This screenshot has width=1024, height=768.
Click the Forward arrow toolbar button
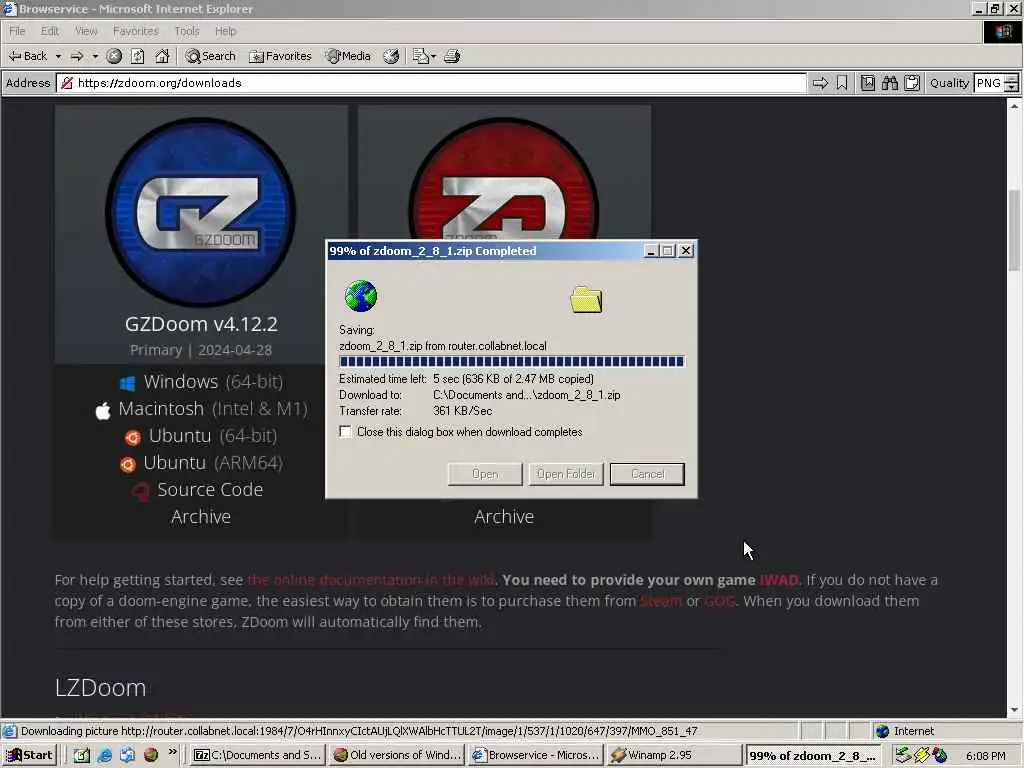[76, 56]
